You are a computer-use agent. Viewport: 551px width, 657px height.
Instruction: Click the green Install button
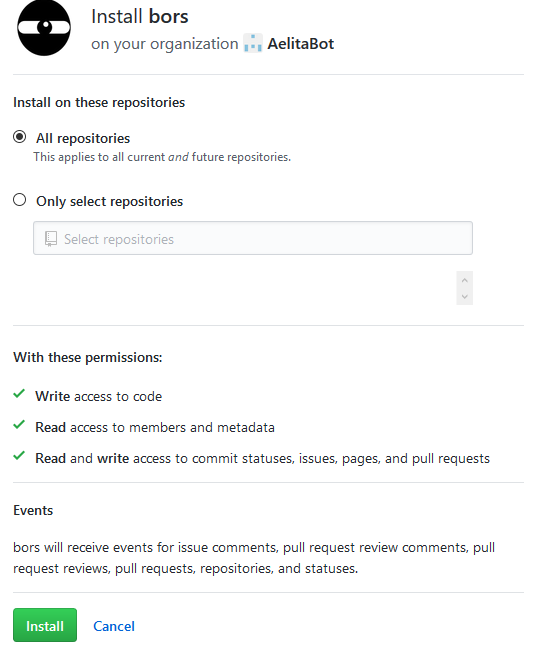click(45, 625)
